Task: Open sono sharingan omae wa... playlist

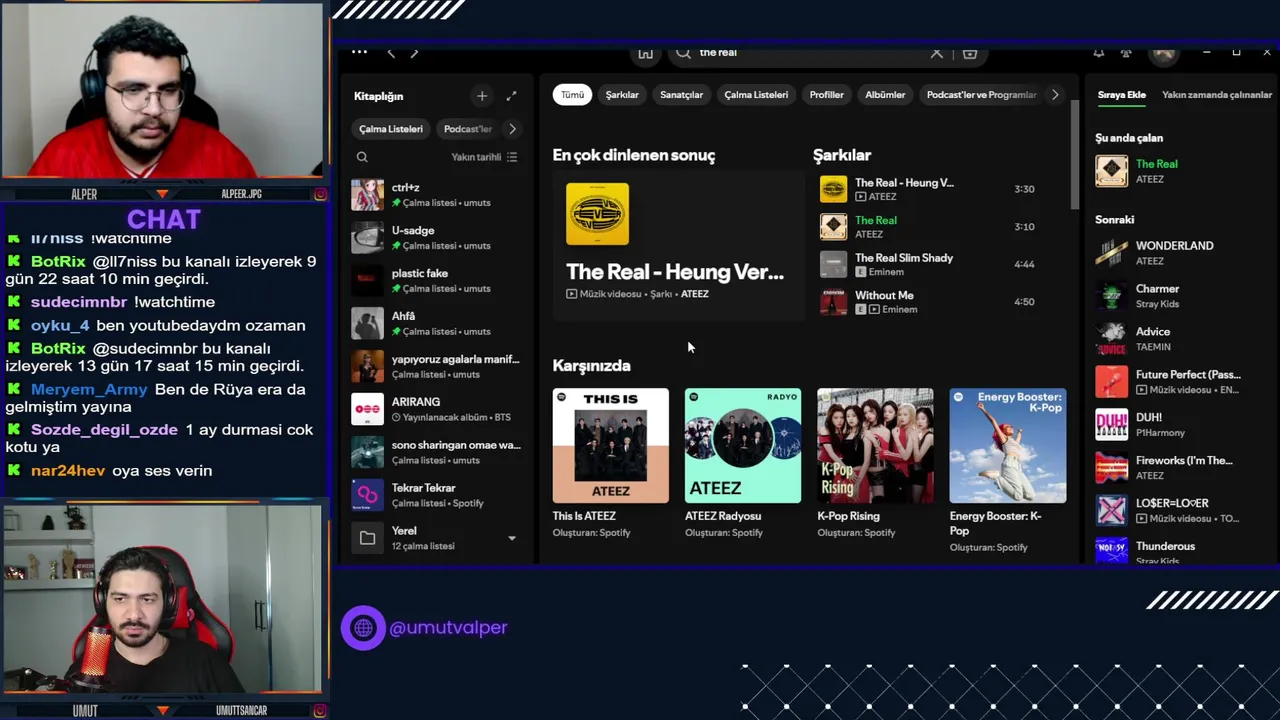Action: [x=437, y=452]
